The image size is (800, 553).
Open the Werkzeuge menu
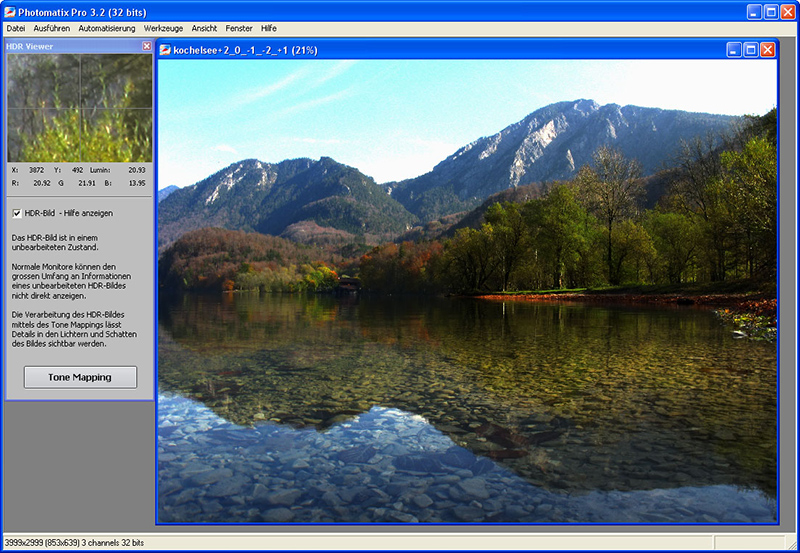(x=163, y=29)
